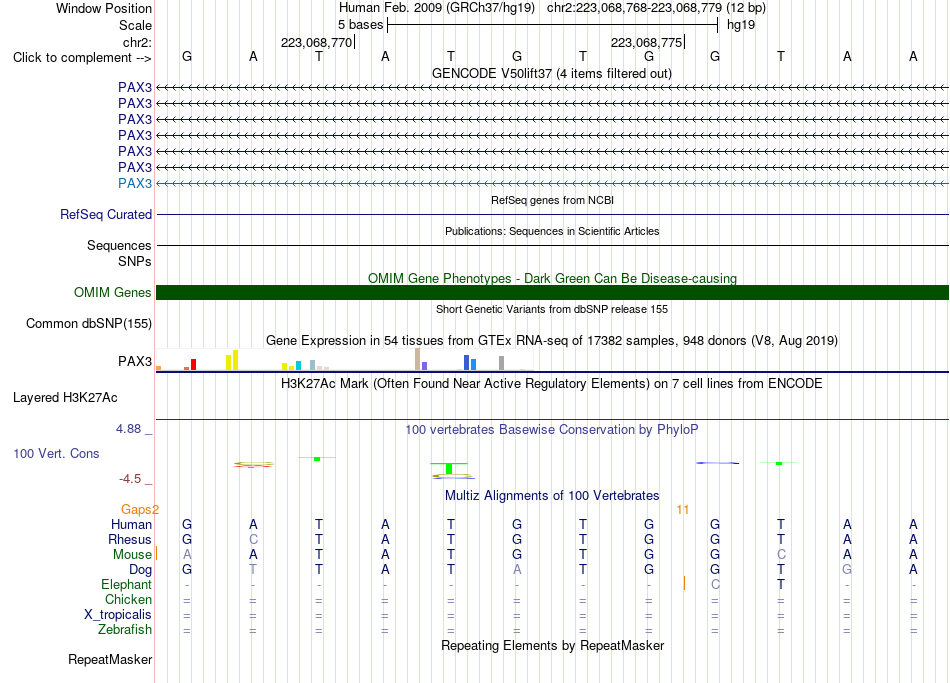
Task: Click the faded 'C' in the Mouse row
Action: tap(781, 555)
